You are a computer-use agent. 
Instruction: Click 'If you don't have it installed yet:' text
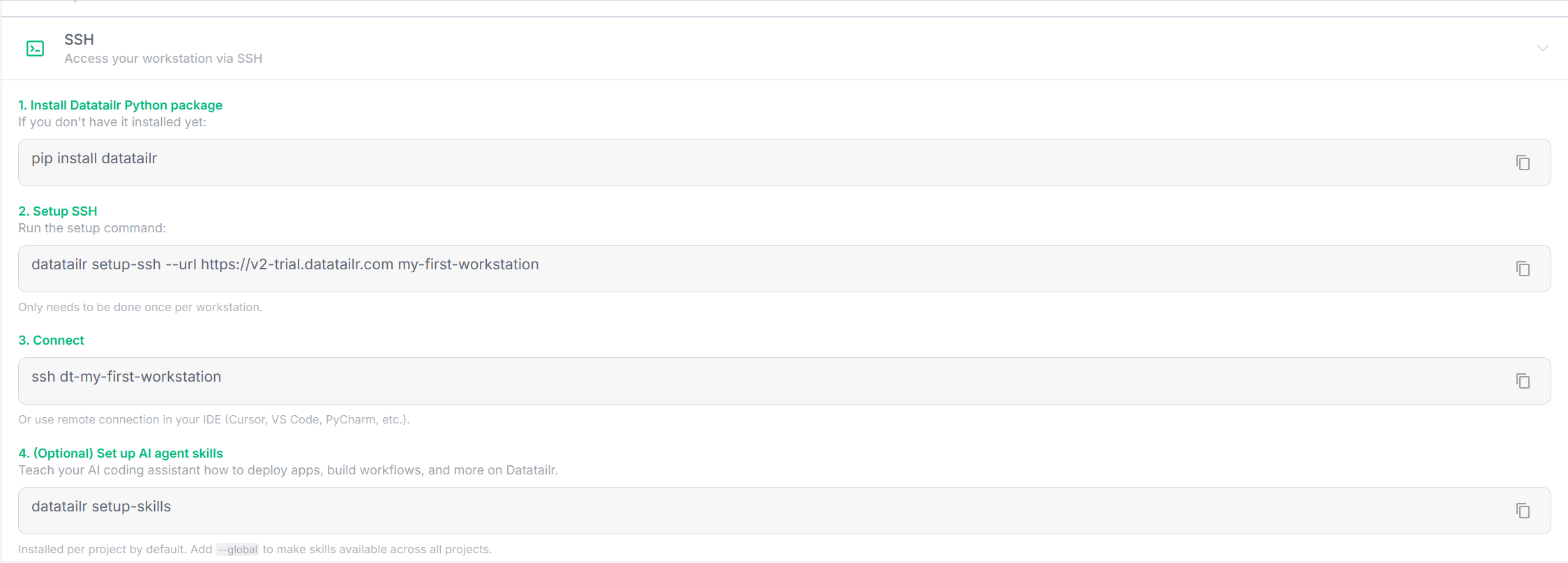pos(112,122)
